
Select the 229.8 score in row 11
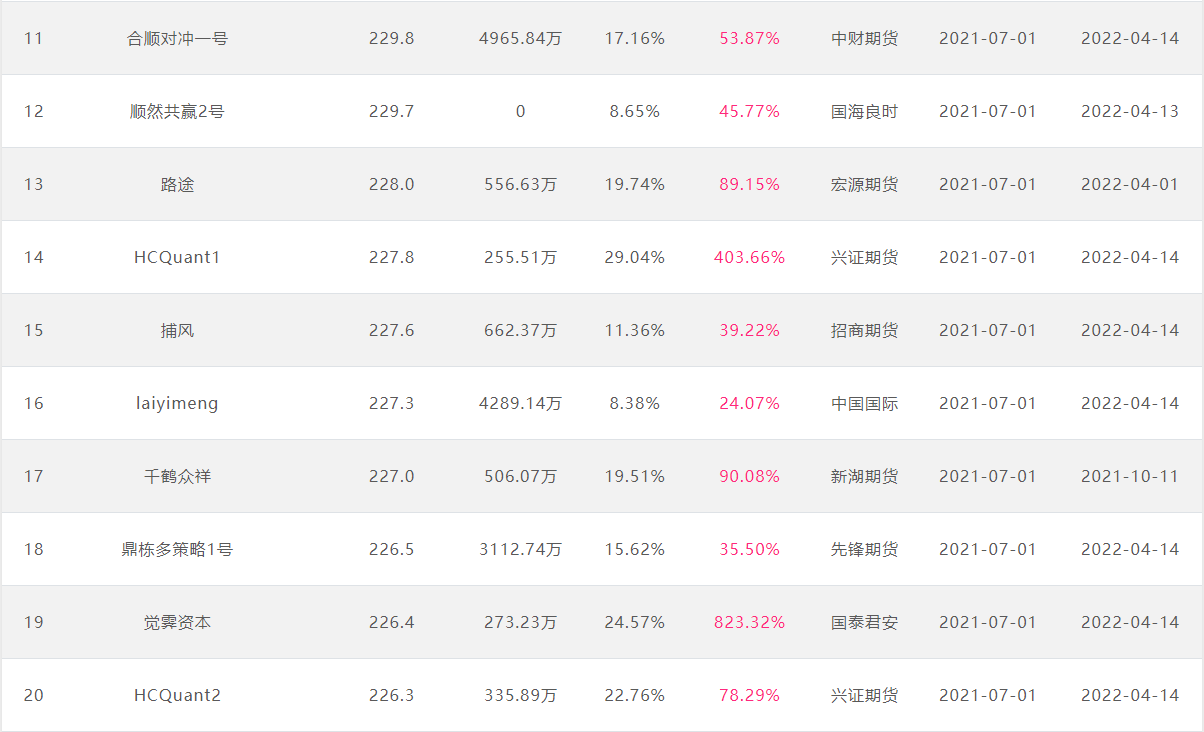pyautogui.click(x=391, y=38)
